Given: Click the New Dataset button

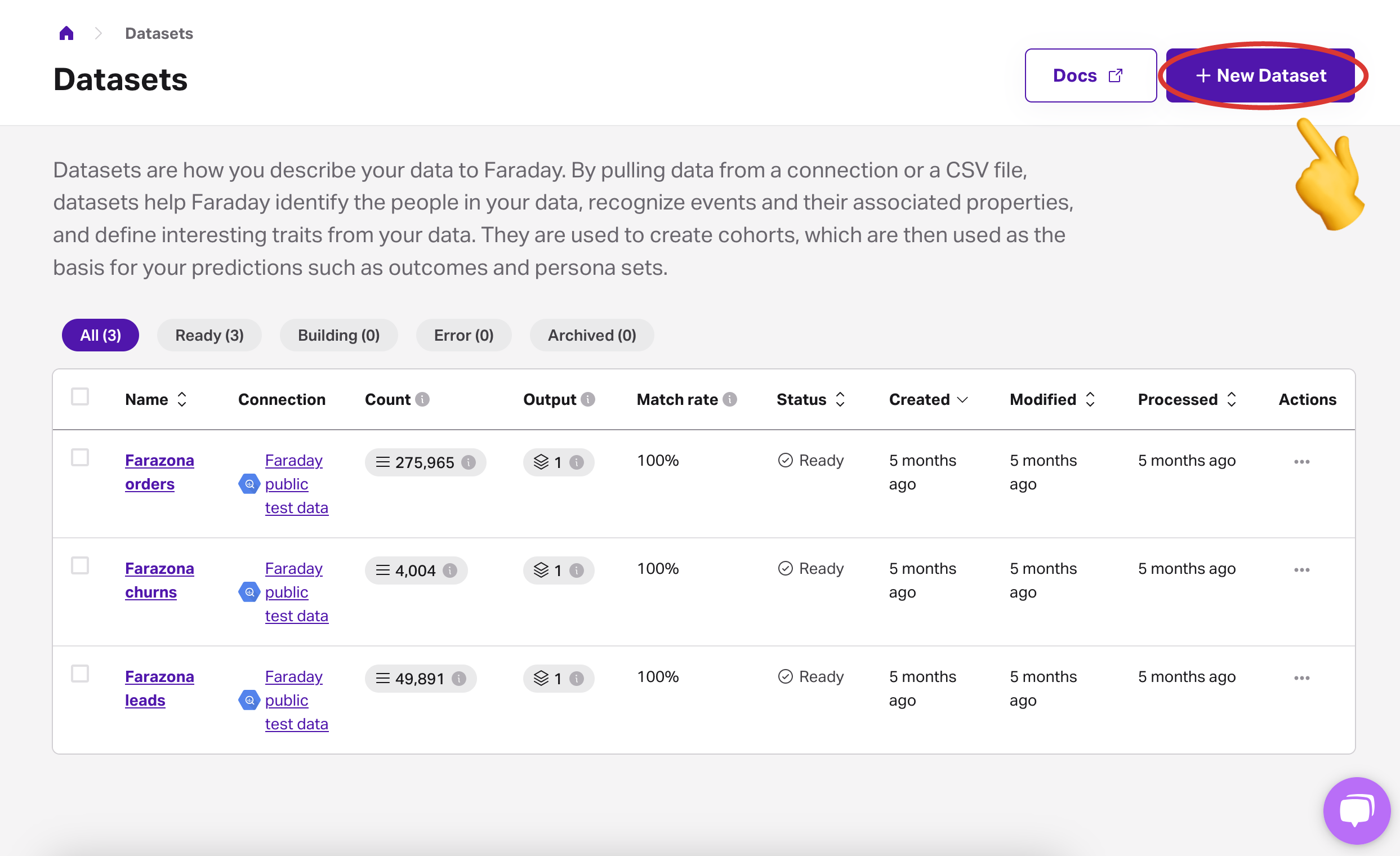Looking at the screenshot, I should [x=1260, y=75].
